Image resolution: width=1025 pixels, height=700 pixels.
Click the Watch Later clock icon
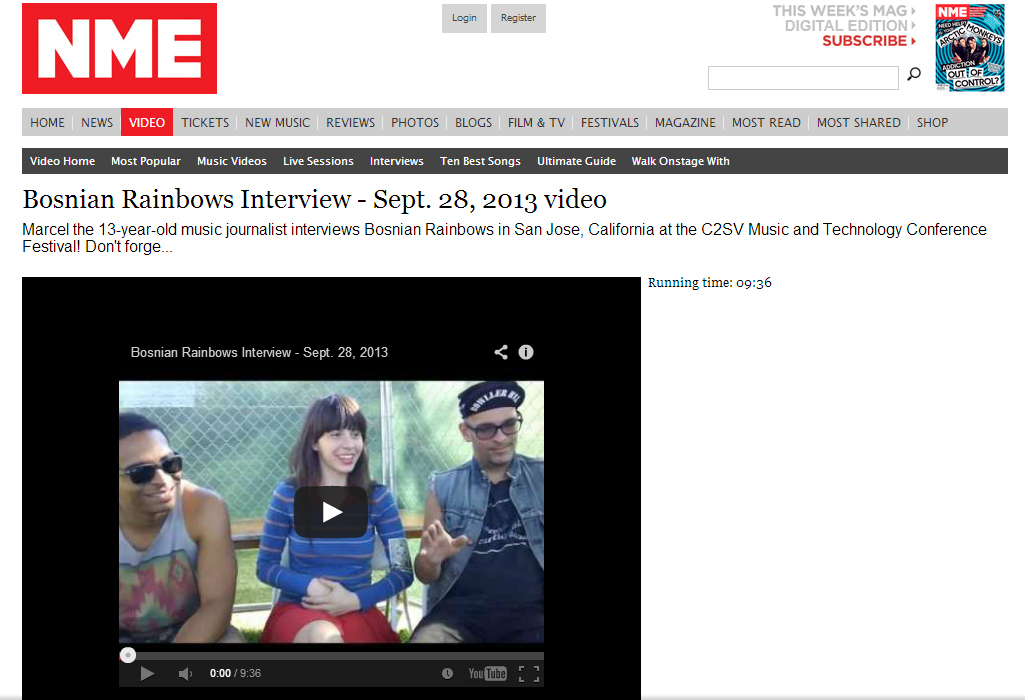pyautogui.click(x=447, y=674)
